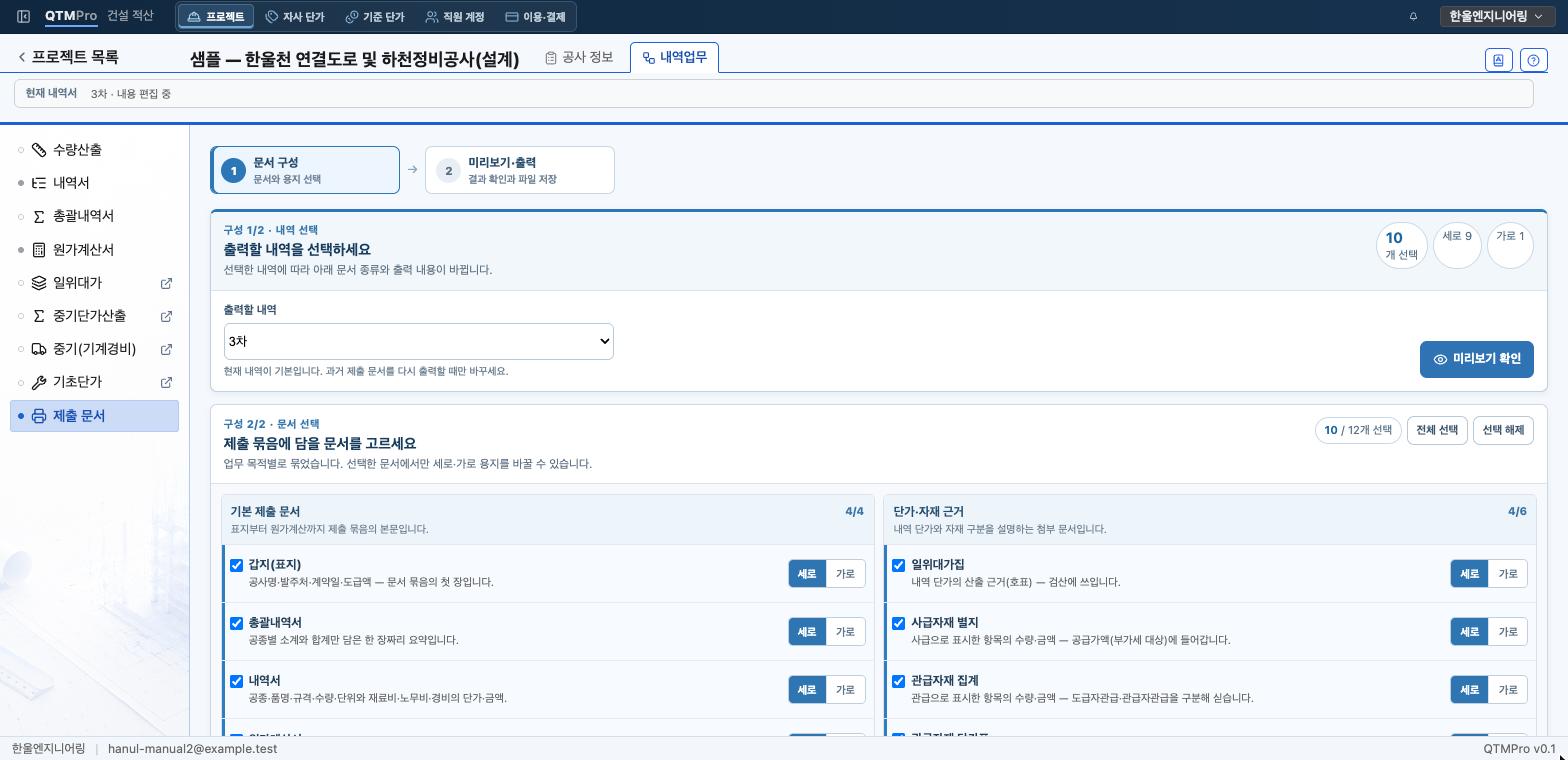Click the calculator icon for 원가계산서
The width and height of the screenshot is (1568, 760).
[39, 250]
